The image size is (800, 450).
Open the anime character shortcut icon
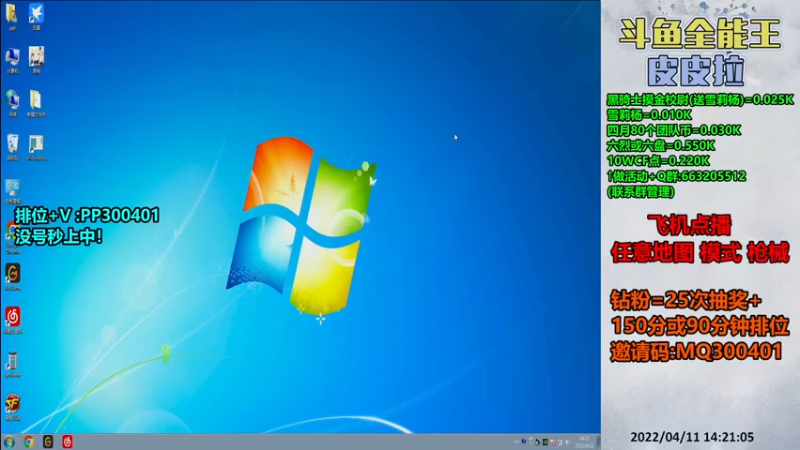coord(36,60)
